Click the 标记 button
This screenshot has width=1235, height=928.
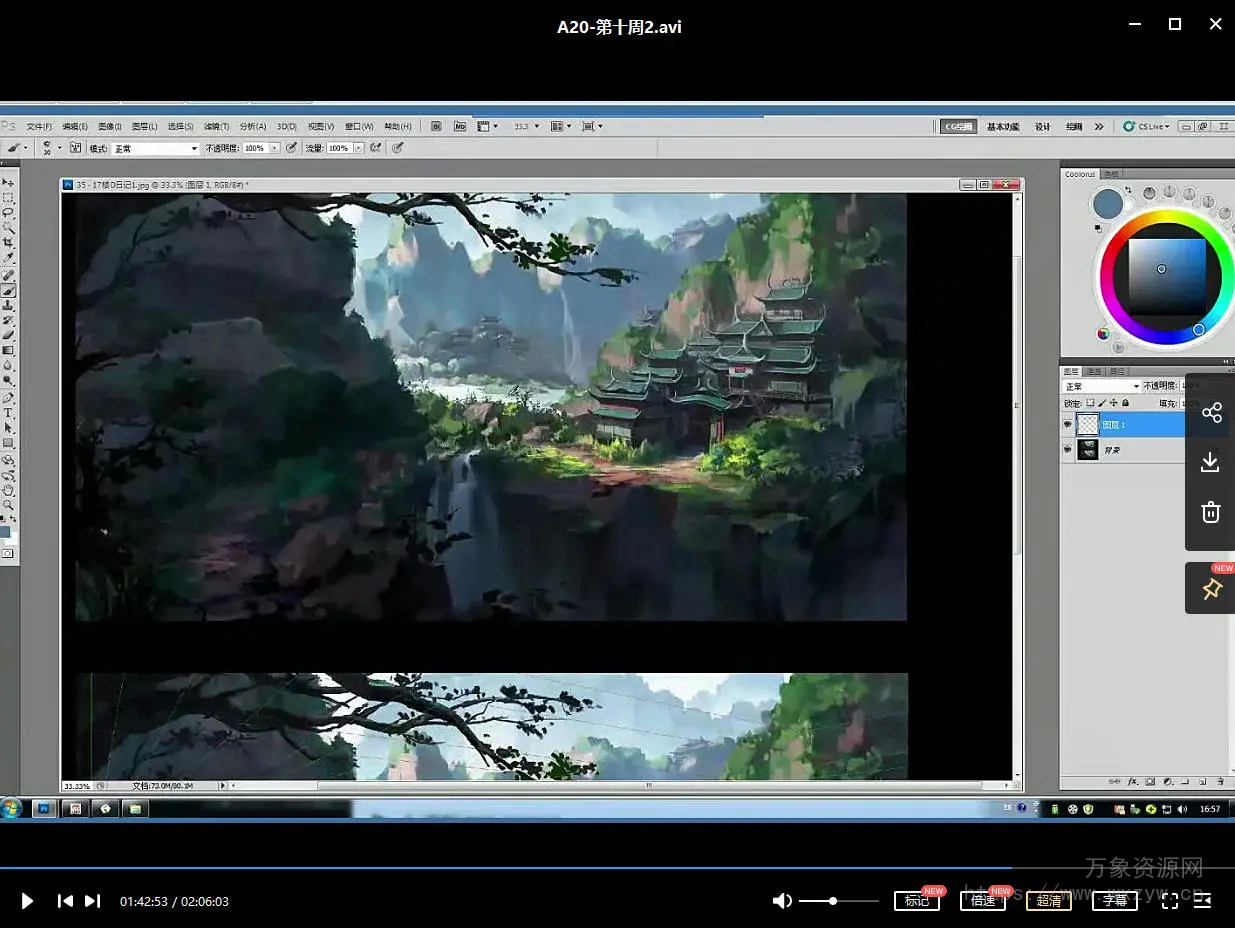tap(916, 901)
